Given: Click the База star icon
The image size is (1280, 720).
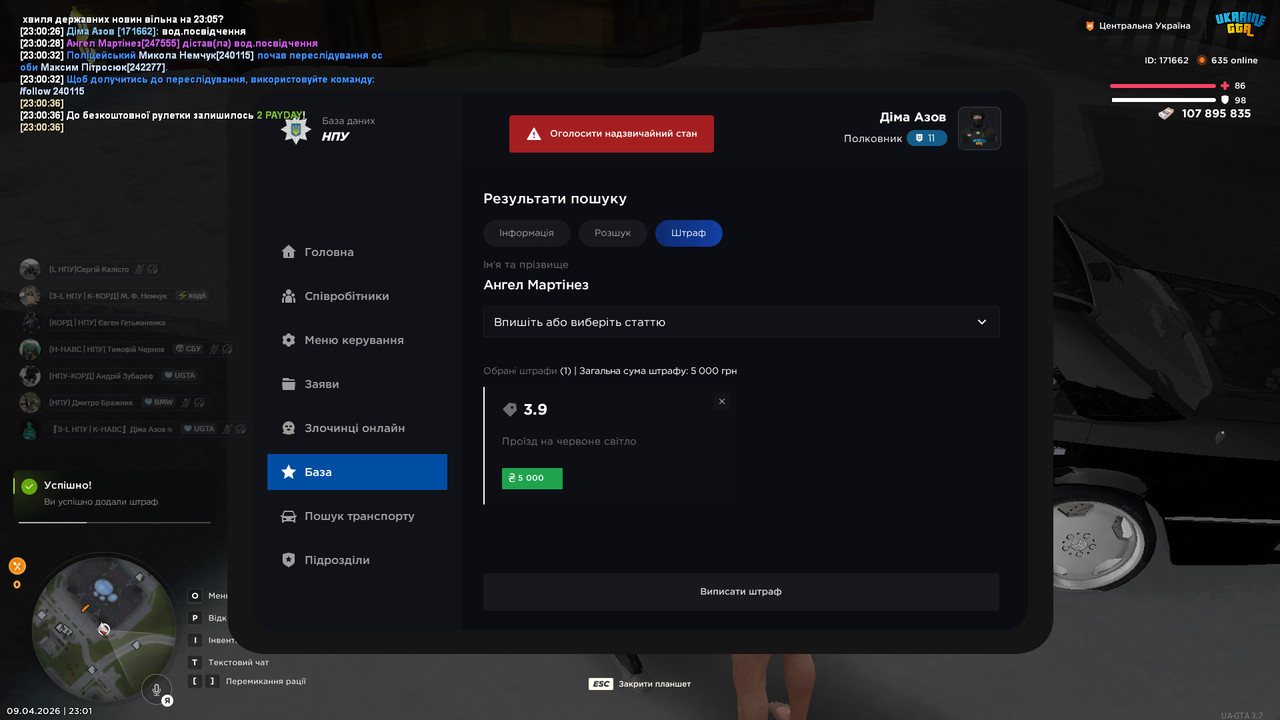Looking at the screenshot, I should [289, 472].
